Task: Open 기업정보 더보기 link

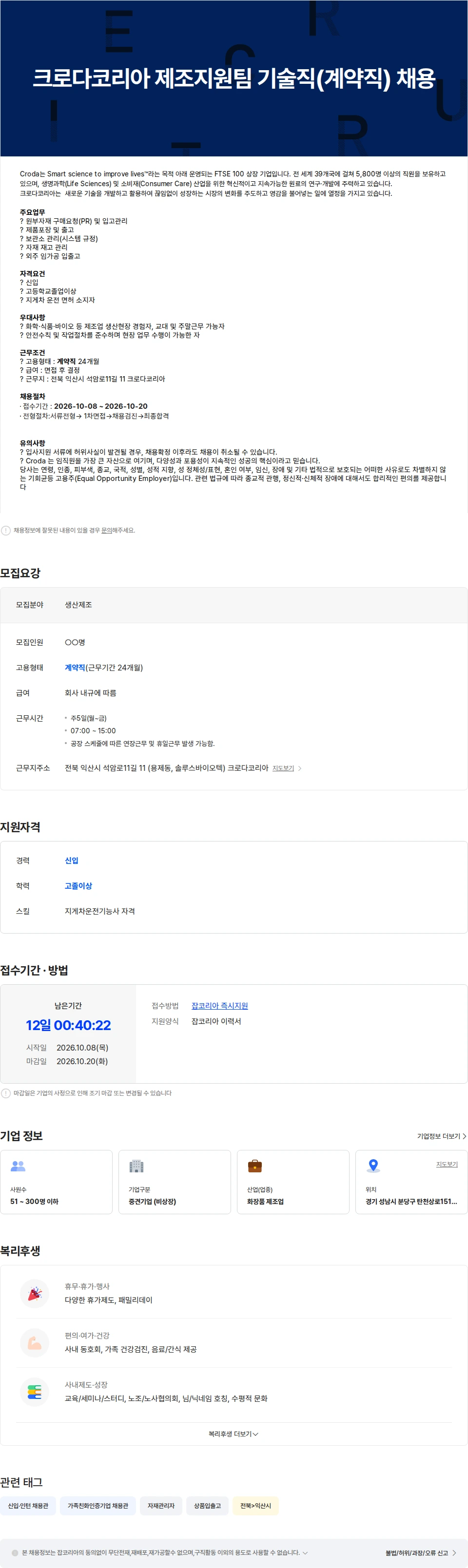Action: click(438, 1136)
